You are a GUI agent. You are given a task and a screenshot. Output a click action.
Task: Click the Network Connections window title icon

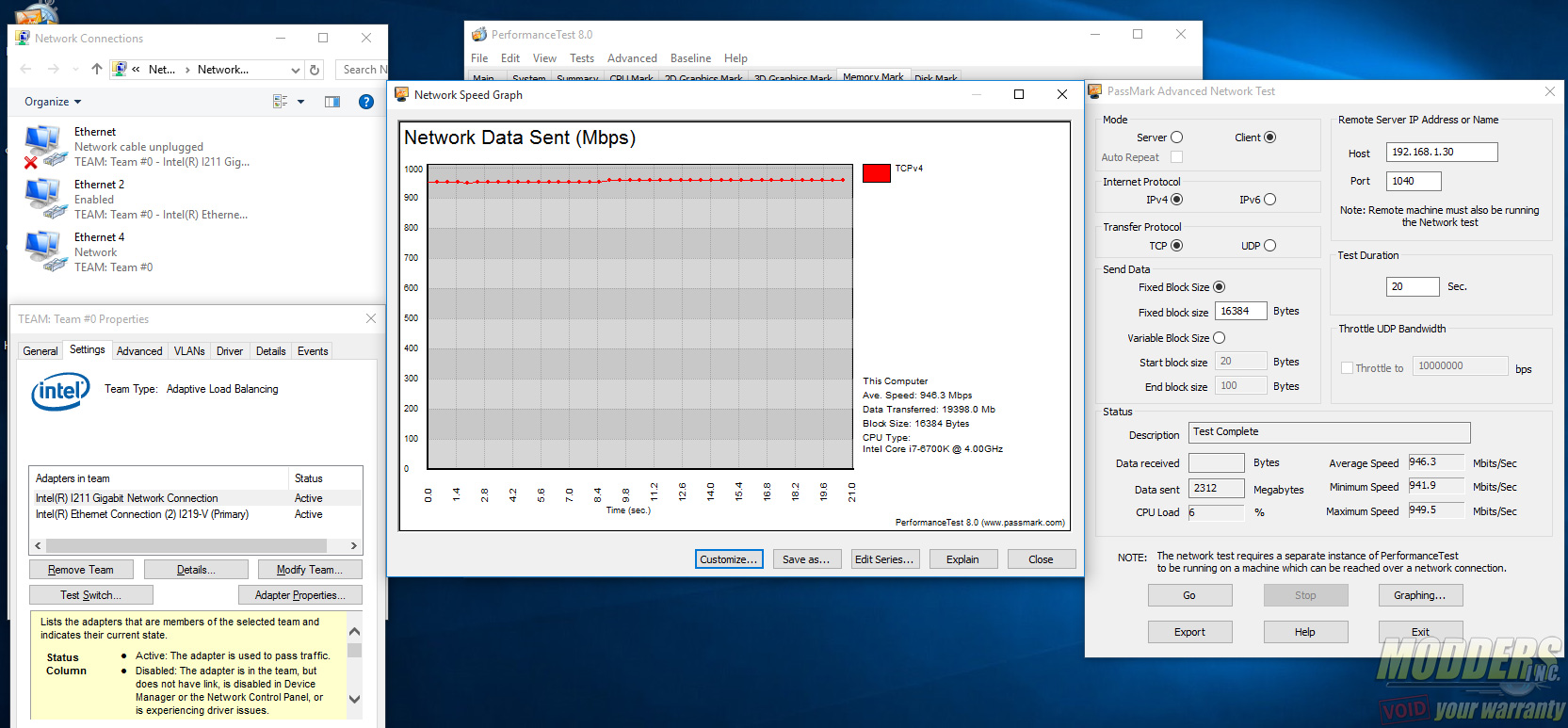(x=23, y=38)
